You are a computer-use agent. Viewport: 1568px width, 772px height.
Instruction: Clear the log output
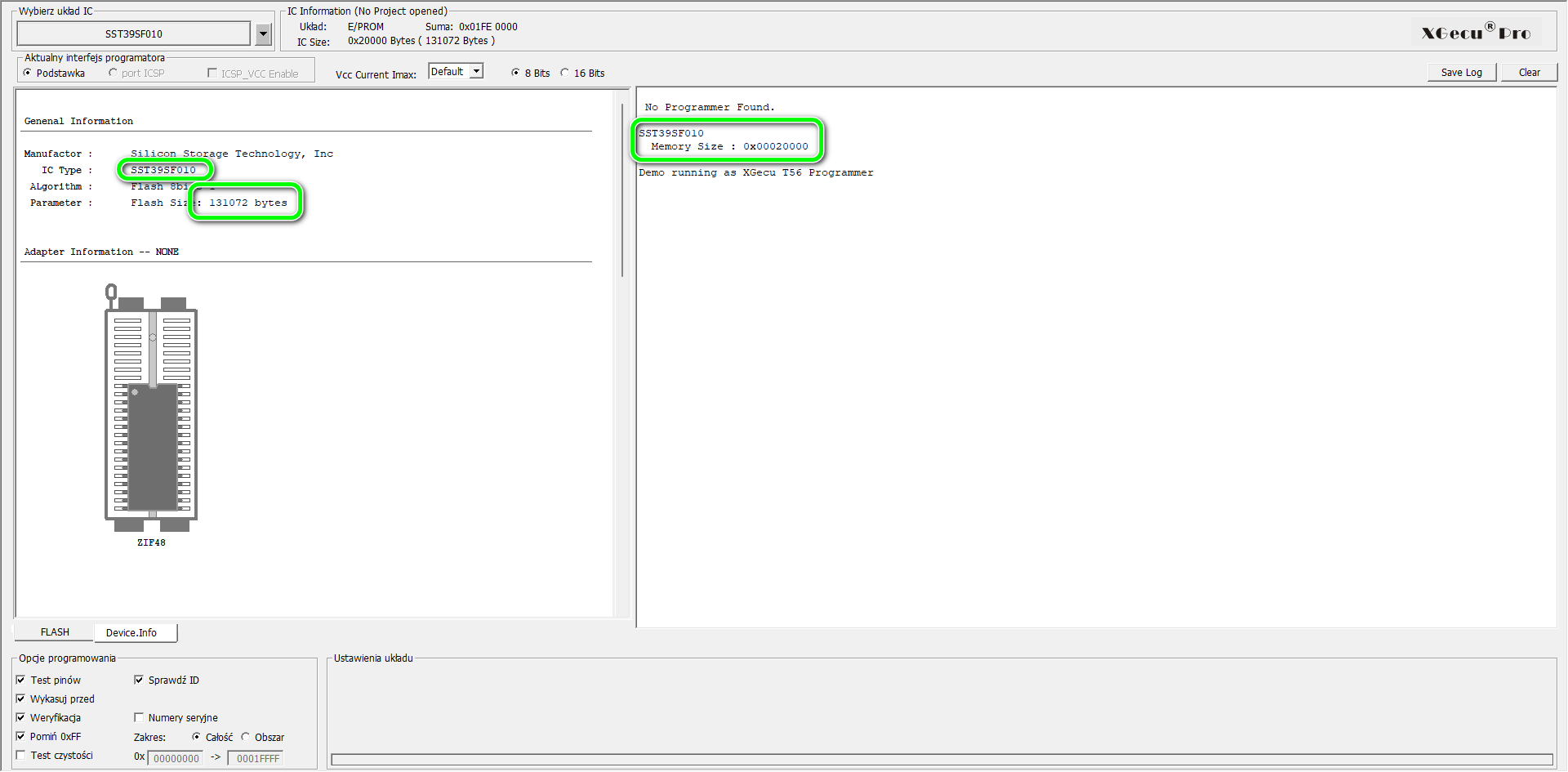(1530, 73)
